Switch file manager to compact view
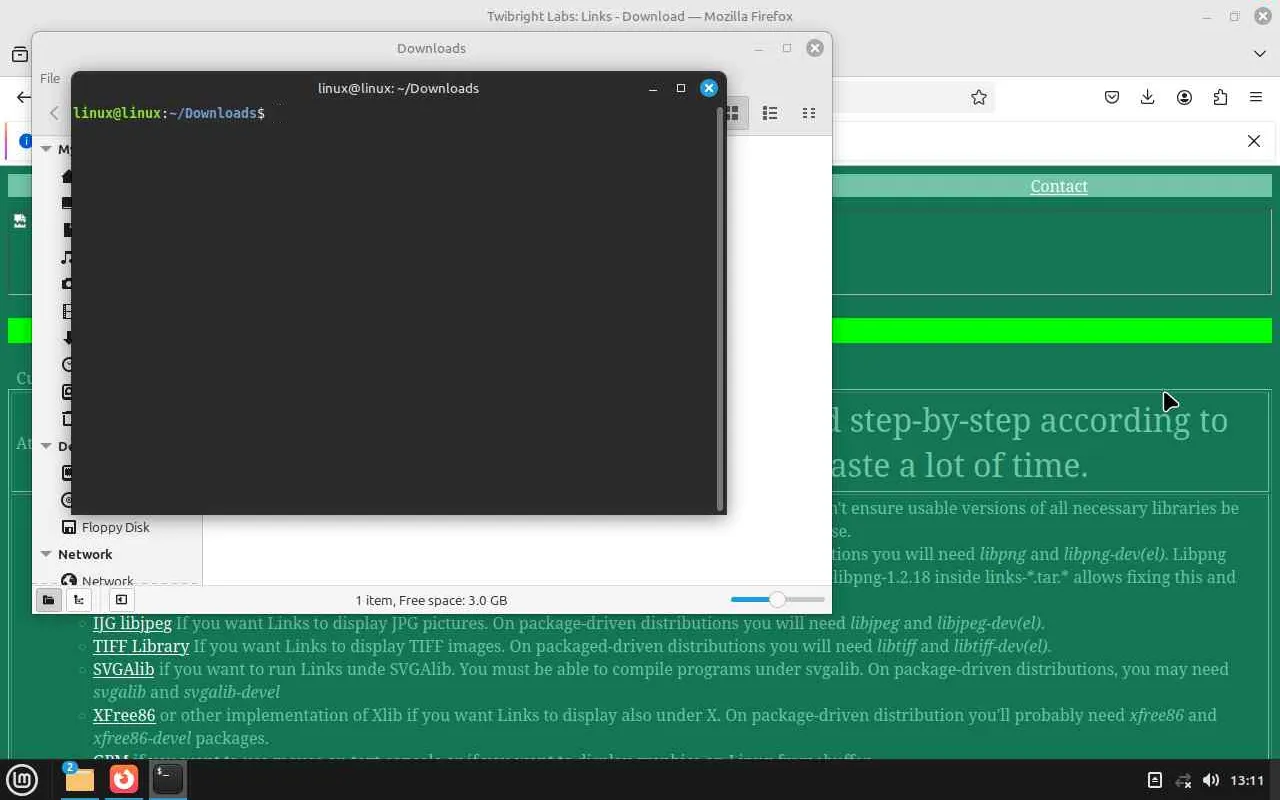1280x800 pixels. pyautogui.click(x=809, y=113)
